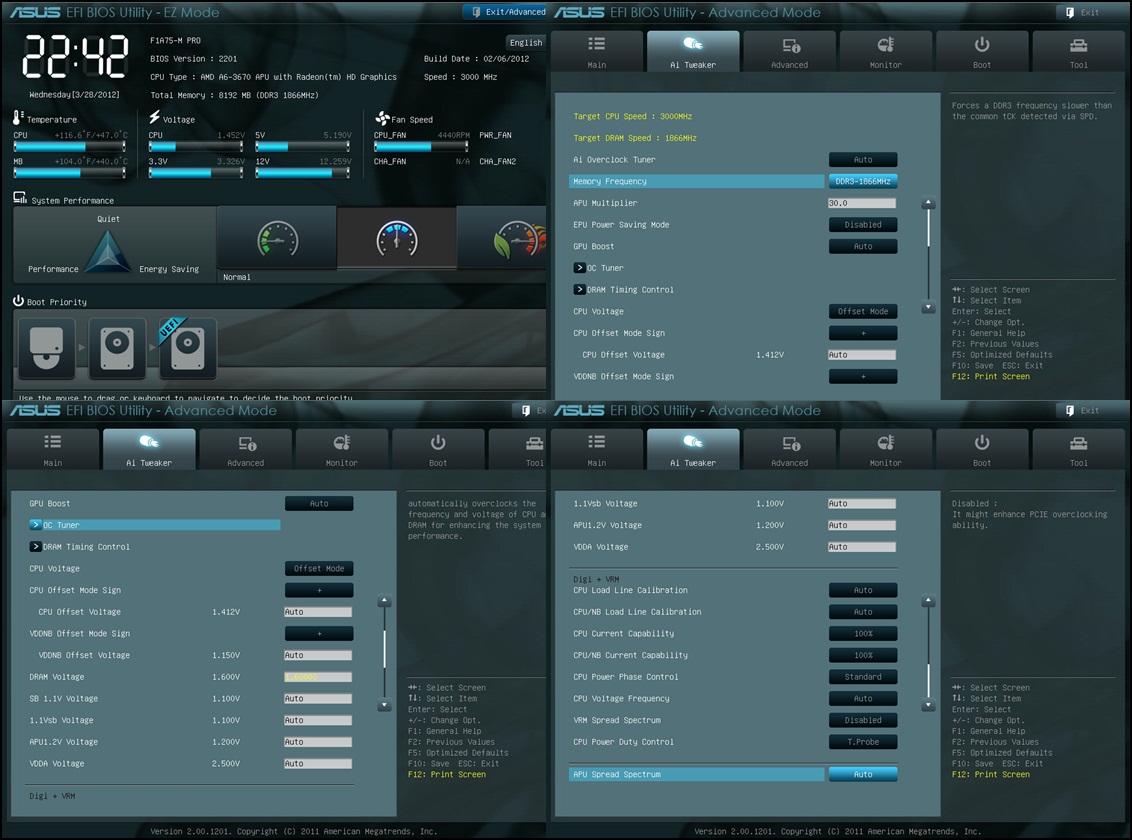Click scrollbar down arrow in OC Tuner highlighted panel
The height and width of the screenshot is (840, 1132).
click(x=384, y=705)
